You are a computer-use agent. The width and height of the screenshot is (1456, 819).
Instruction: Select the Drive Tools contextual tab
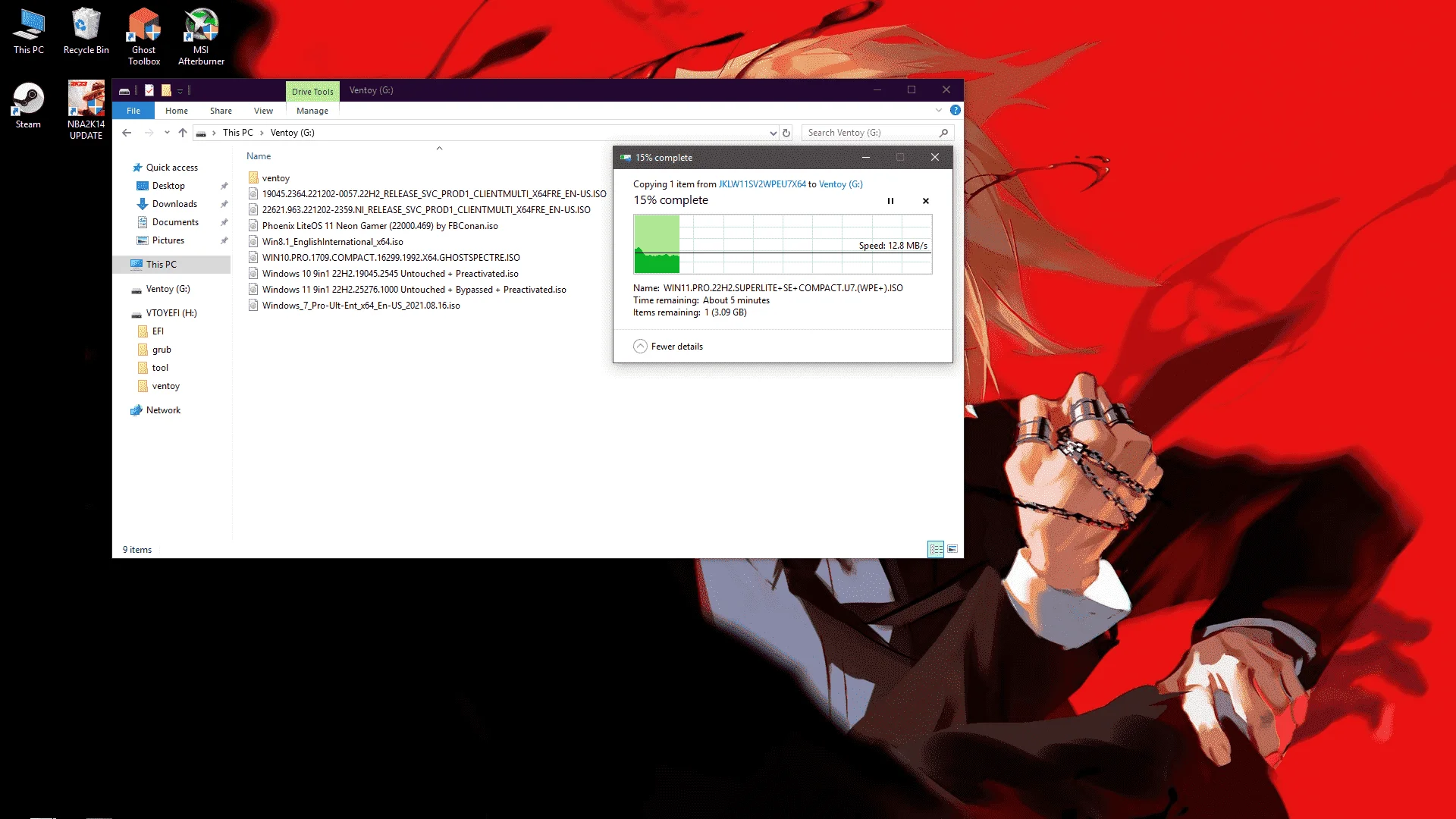coord(312,91)
